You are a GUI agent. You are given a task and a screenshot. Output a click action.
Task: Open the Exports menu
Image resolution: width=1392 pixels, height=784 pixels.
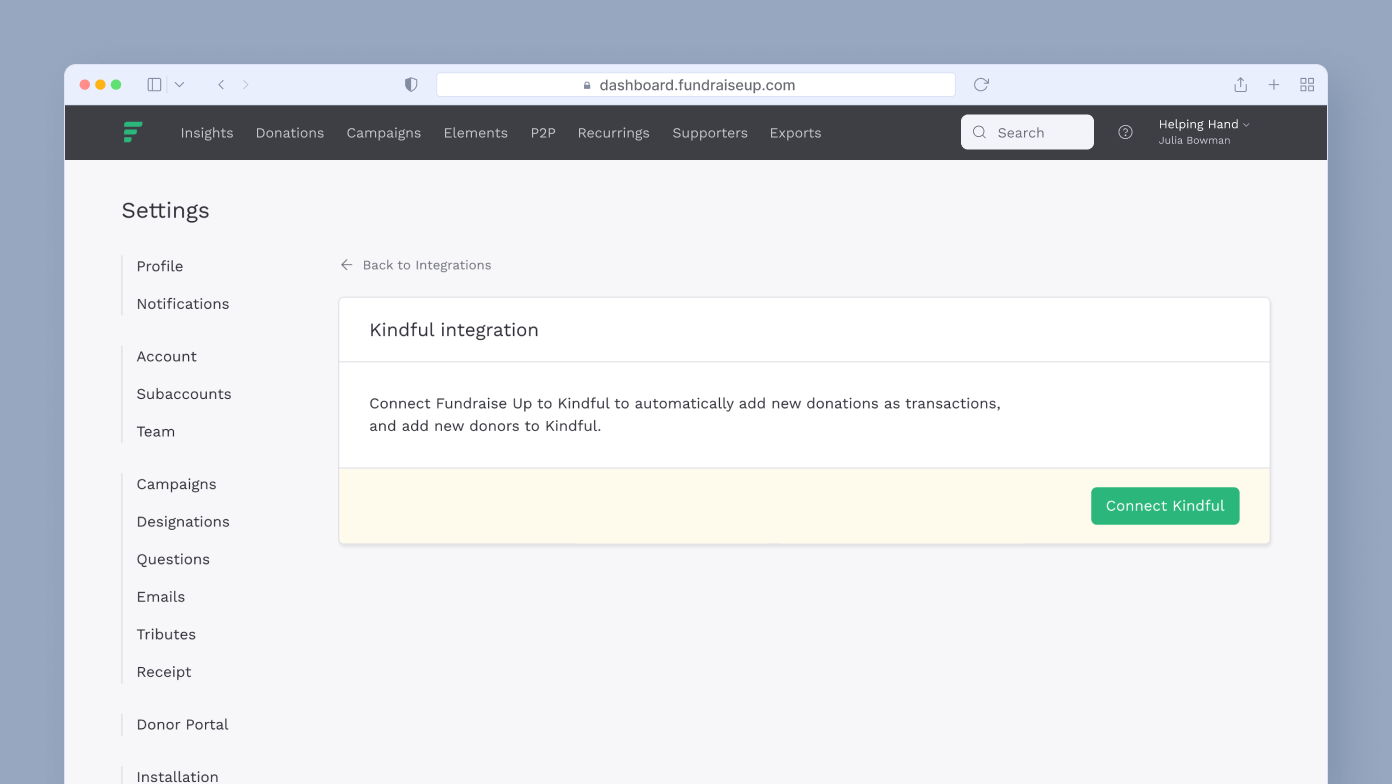796,133
